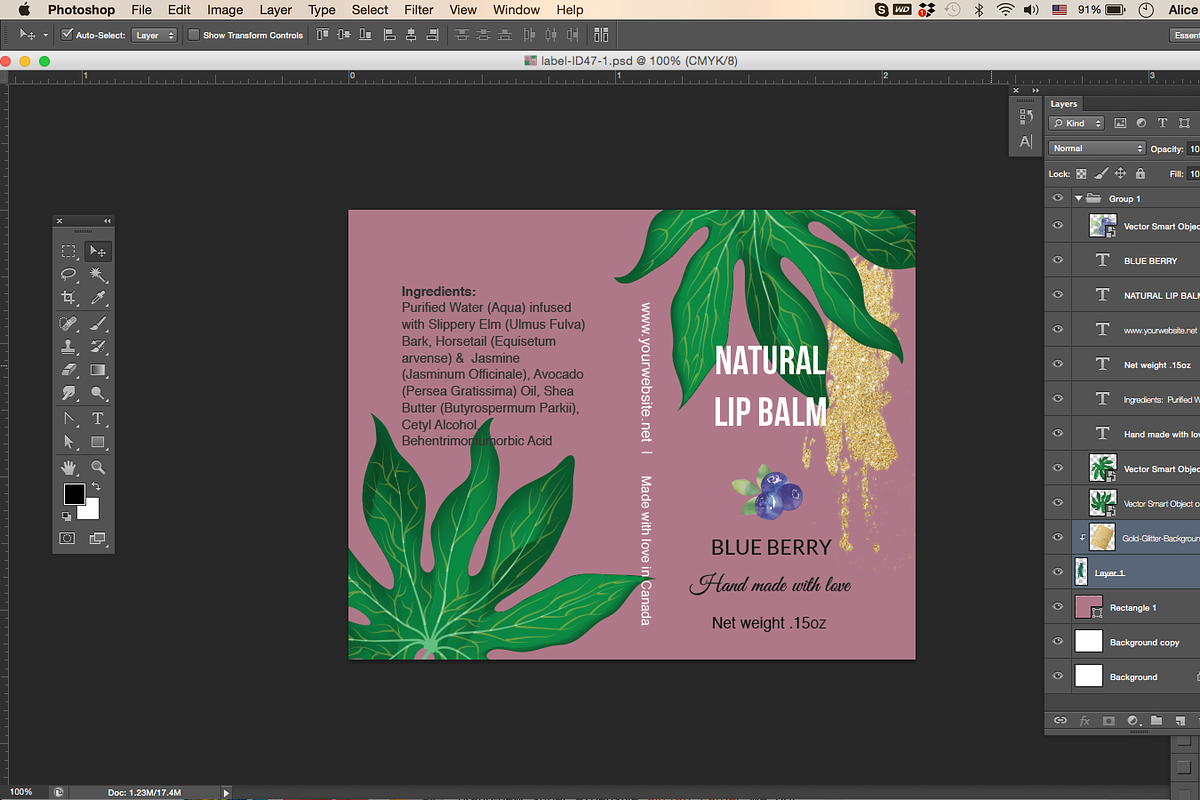Swap foreground and background colors
Image resolution: width=1200 pixels, height=800 pixels.
click(96, 487)
